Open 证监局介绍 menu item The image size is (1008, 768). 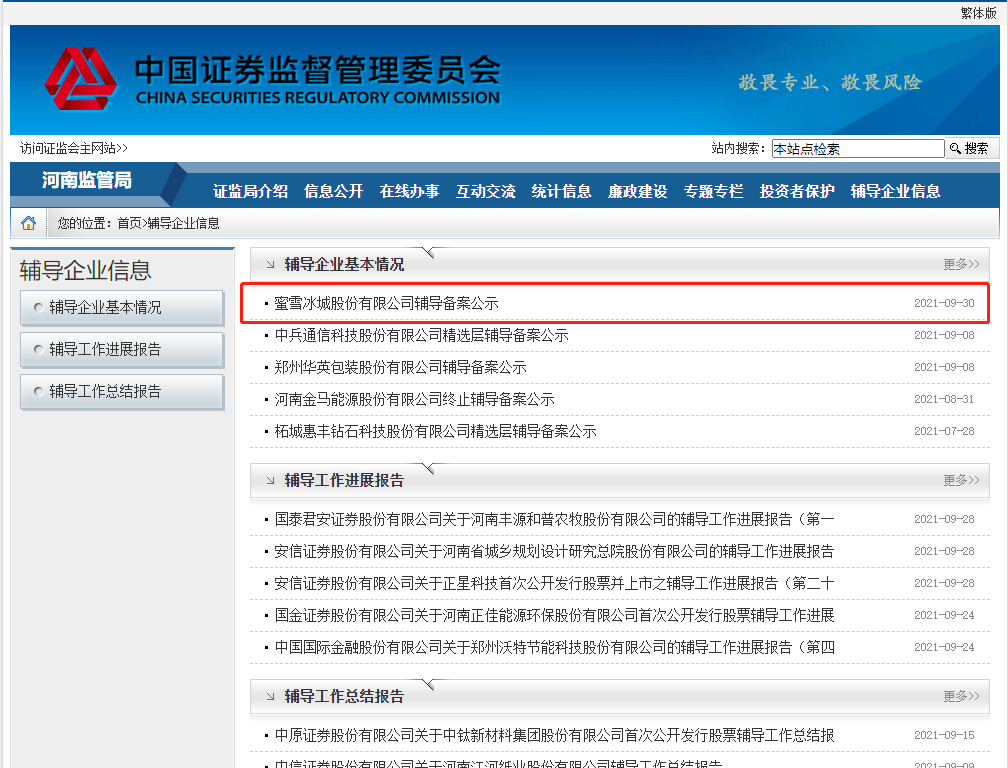[251, 191]
